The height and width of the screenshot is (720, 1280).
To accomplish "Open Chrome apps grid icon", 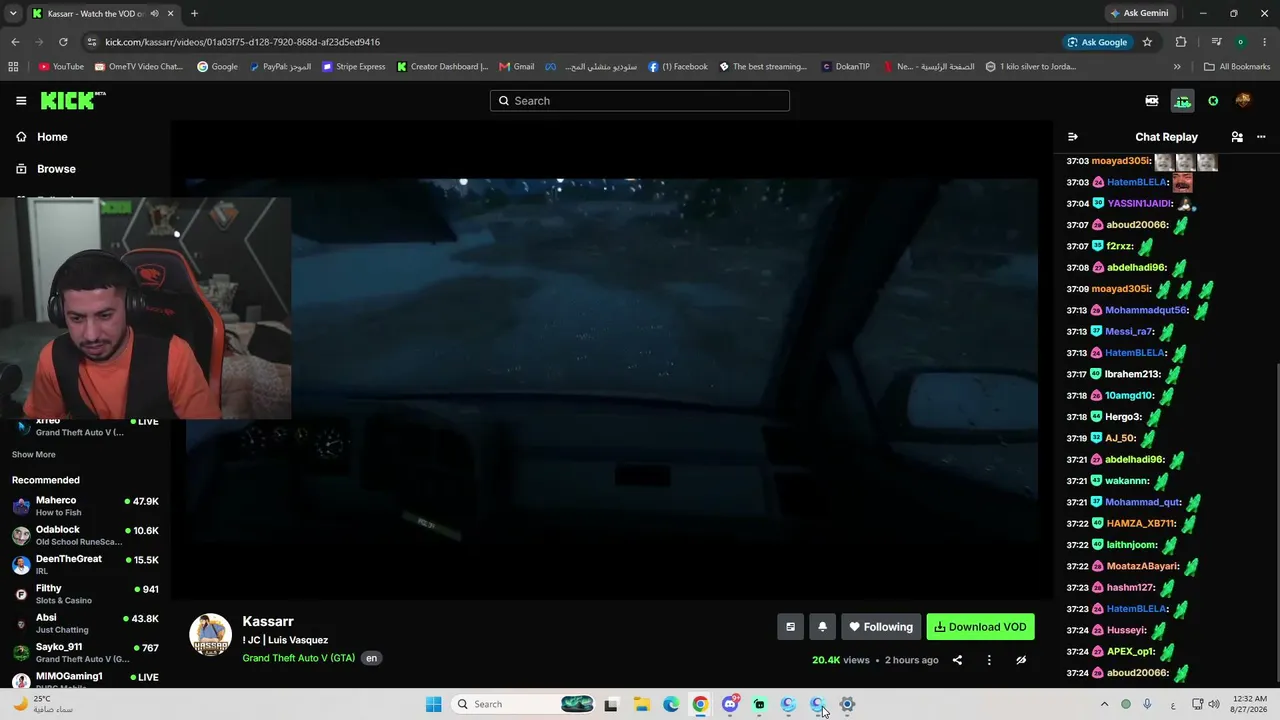I will pyautogui.click(x=13, y=67).
